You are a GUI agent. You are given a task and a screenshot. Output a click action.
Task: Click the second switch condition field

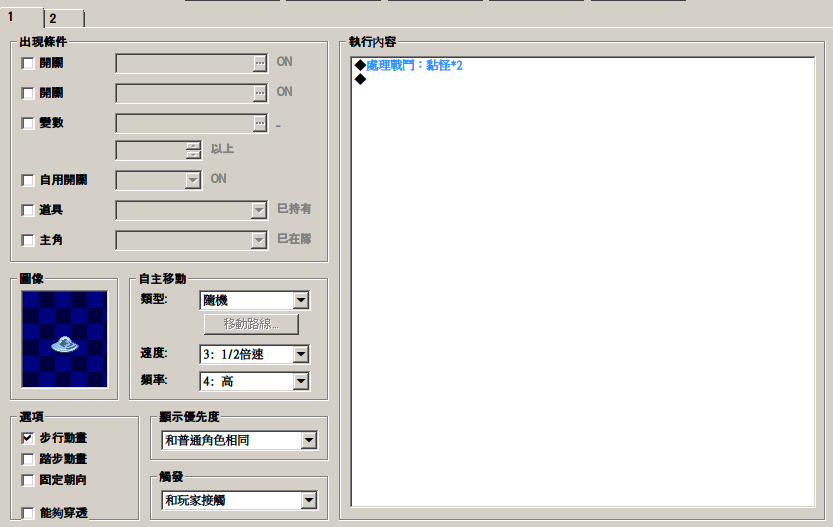(x=184, y=94)
